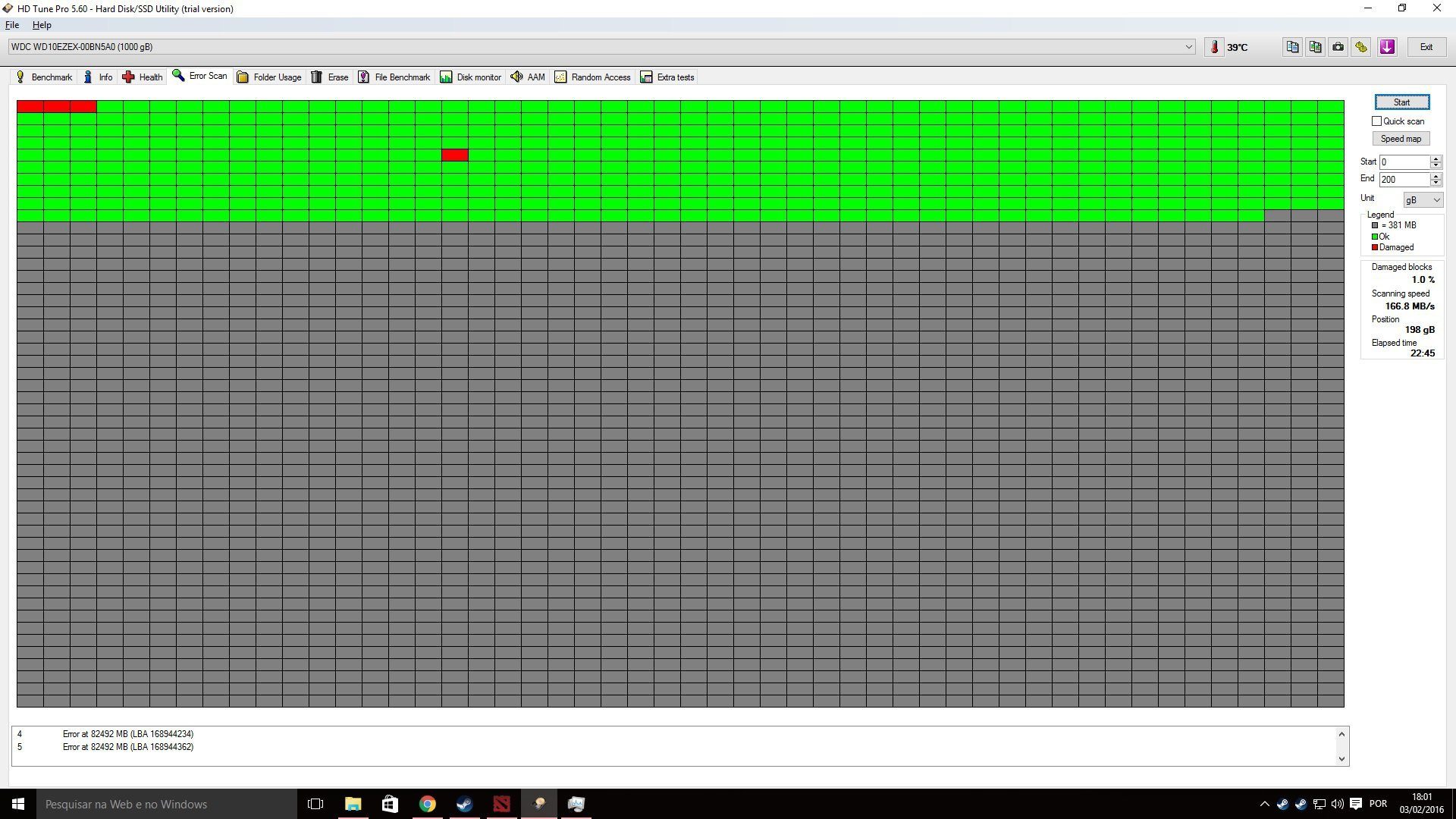Switch to the Info tab

(x=99, y=77)
